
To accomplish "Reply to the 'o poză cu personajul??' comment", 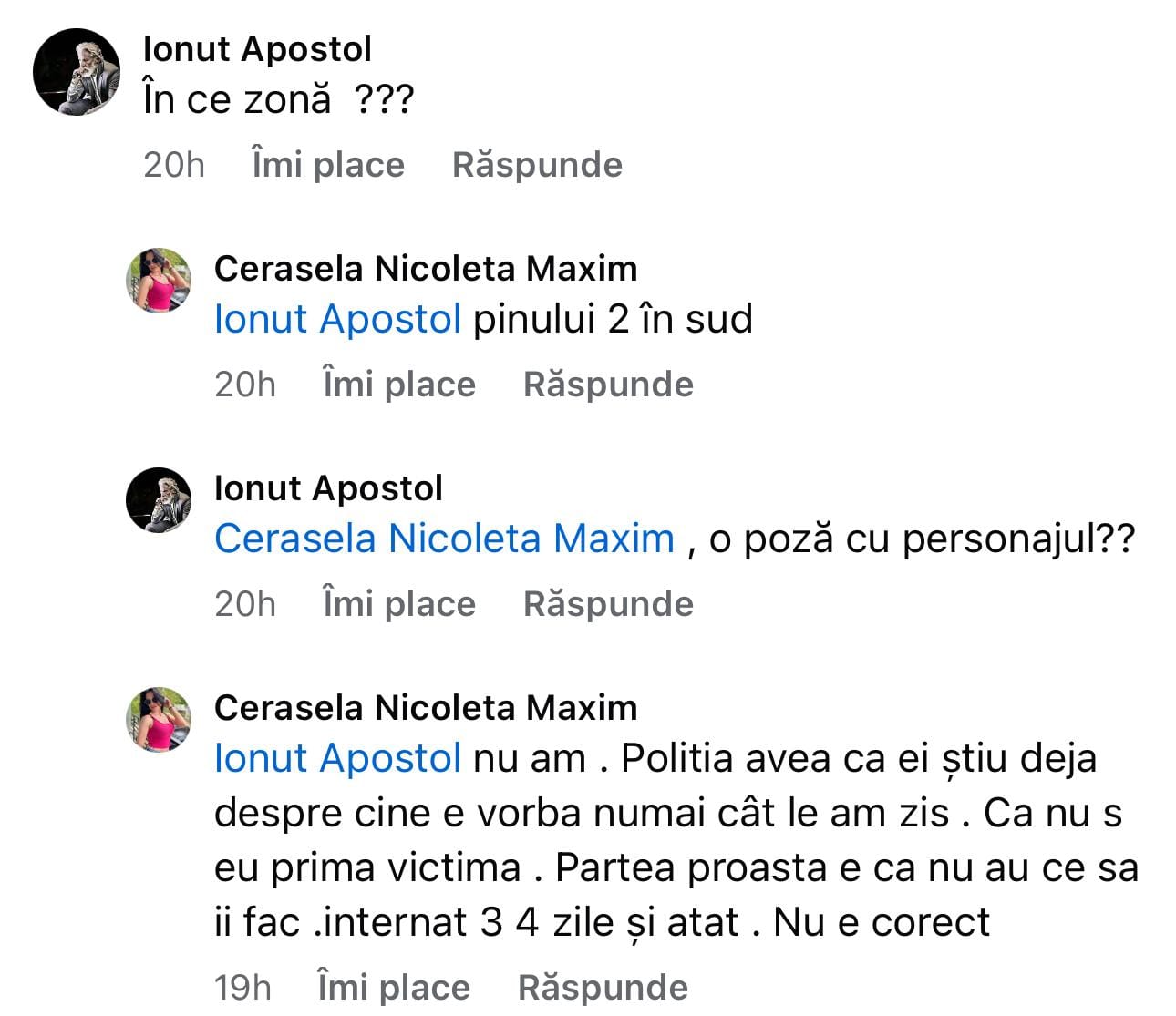I will (x=608, y=604).
